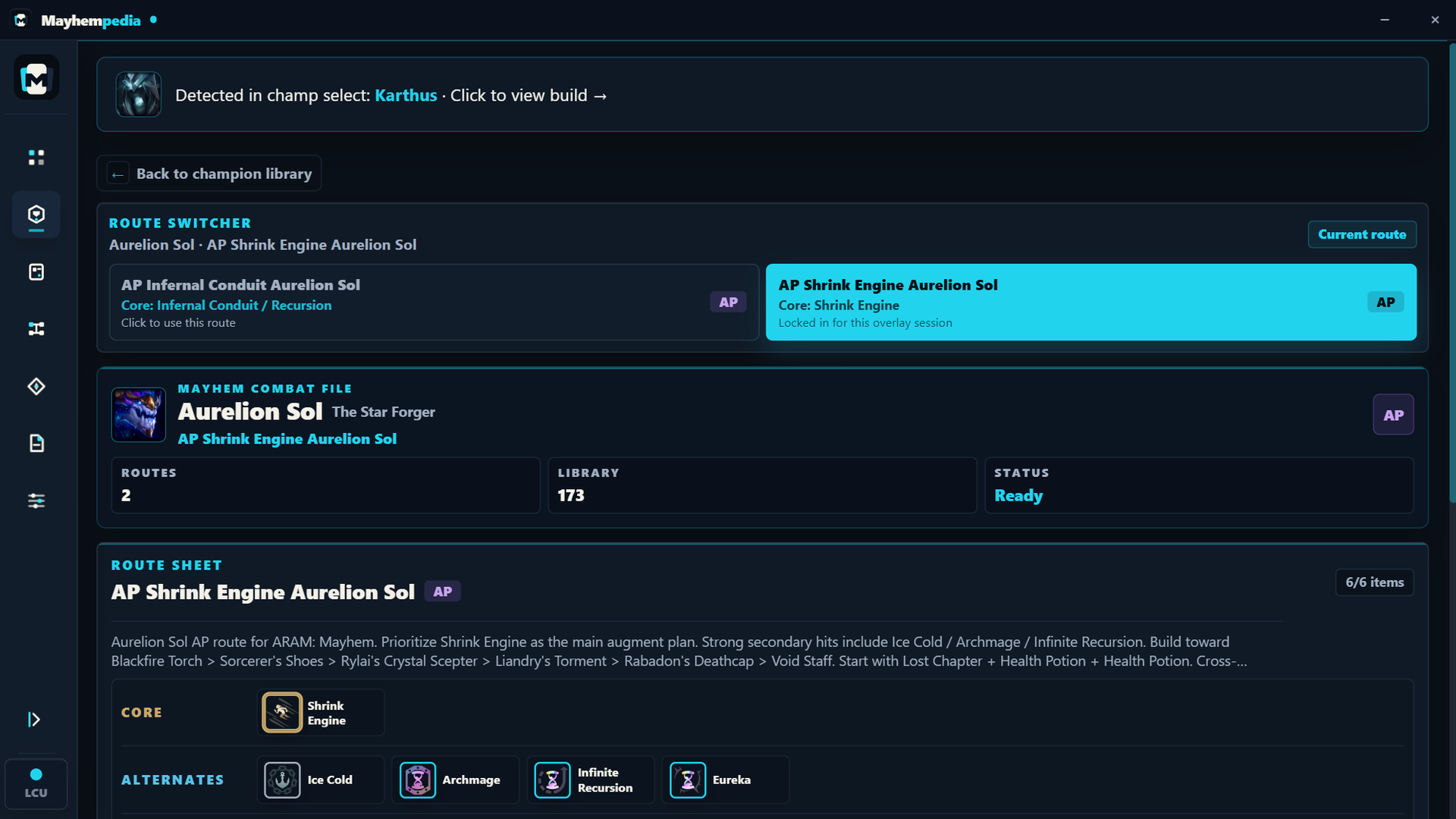This screenshot has height=819, width=1456.
Task: Select the Infinite Recursion alternate augment
Action: pyautogui.click(x=590, y=780)
